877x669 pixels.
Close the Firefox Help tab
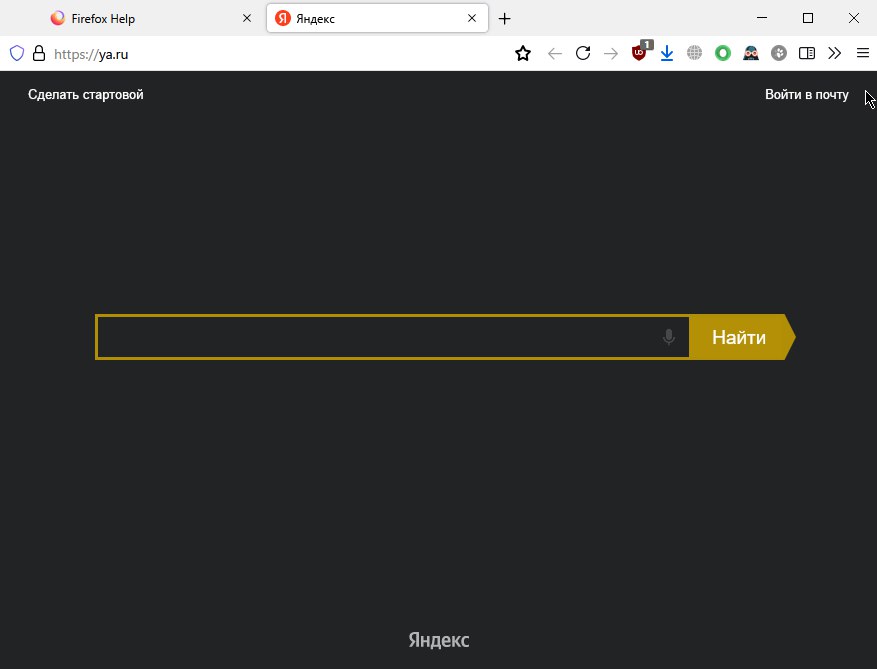click(247, 18)
